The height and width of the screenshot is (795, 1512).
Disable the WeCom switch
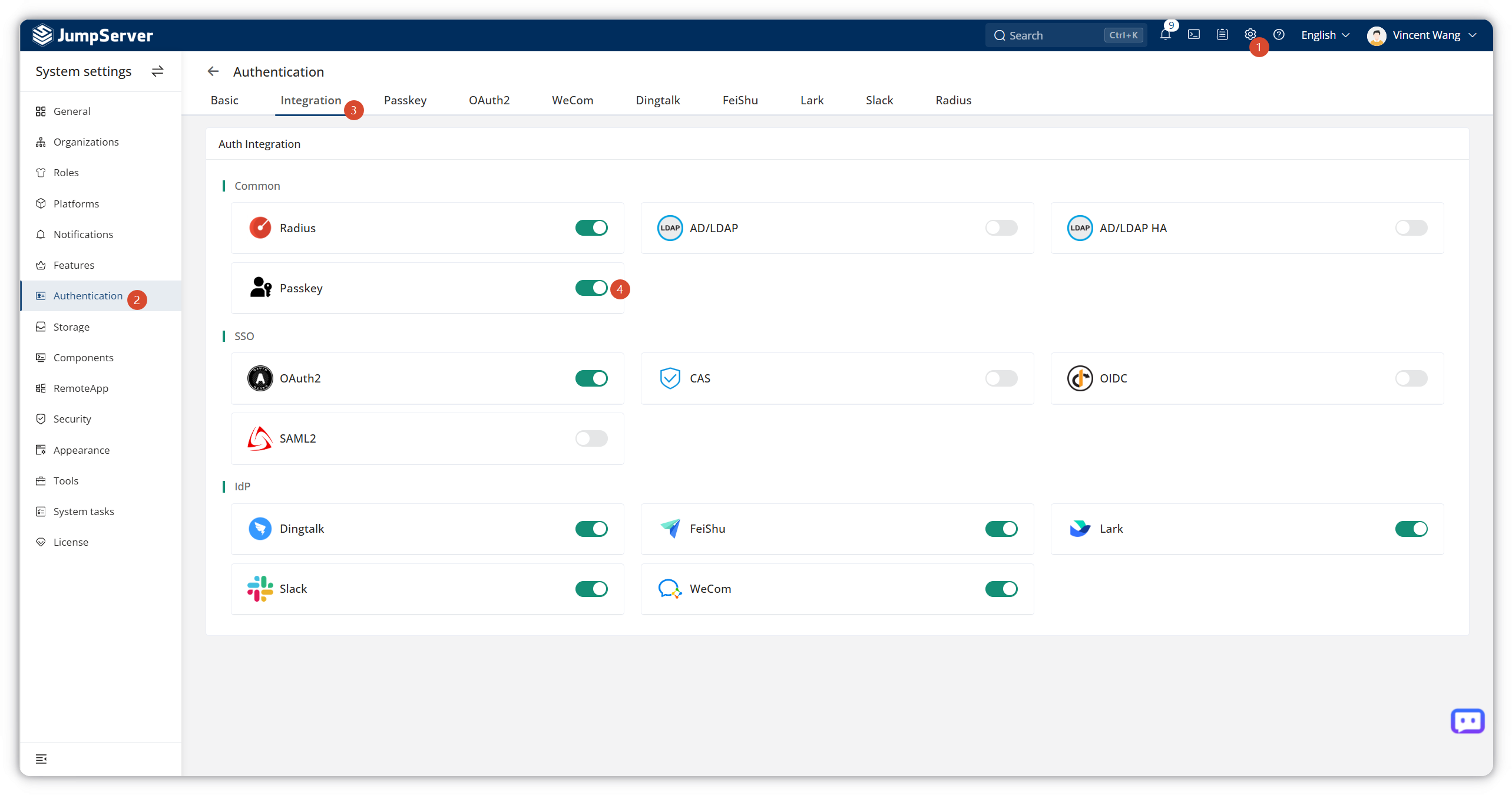click(x=1001, y=589)
